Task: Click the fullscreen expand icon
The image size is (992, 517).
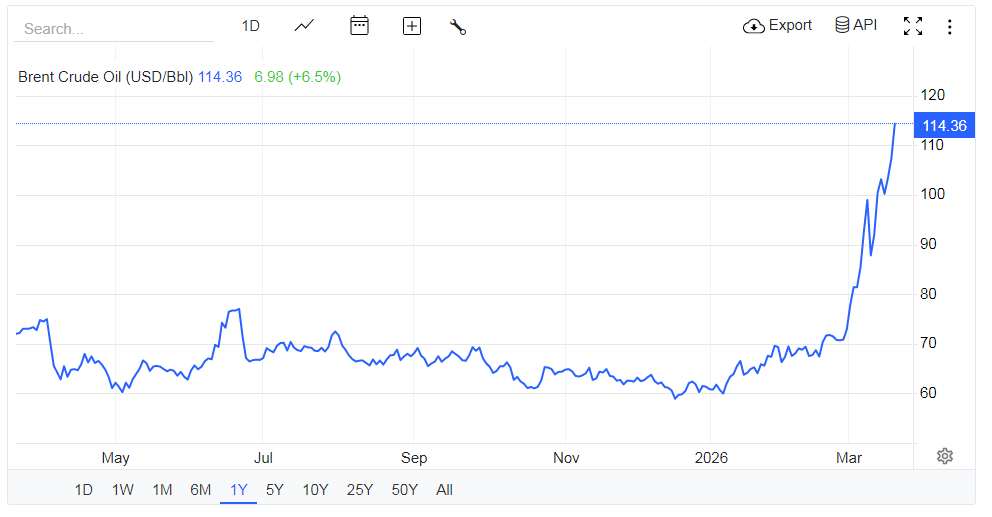Action: 912,27
